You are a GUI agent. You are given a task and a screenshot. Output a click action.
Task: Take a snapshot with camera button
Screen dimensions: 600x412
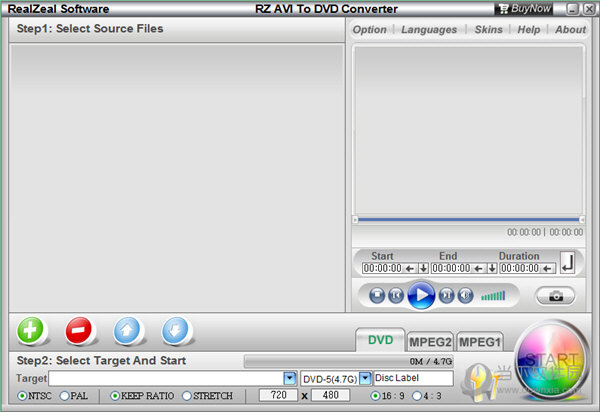pos(556,296)
